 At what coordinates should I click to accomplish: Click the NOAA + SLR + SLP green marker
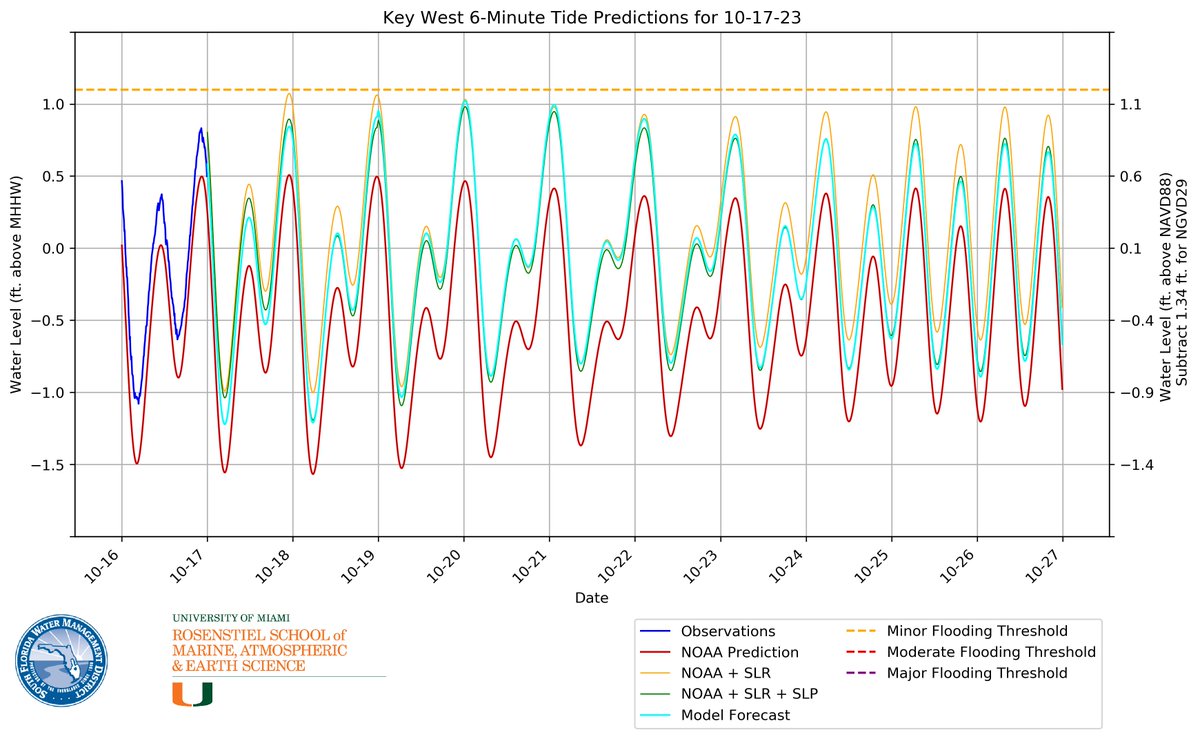tap(654, 693)
